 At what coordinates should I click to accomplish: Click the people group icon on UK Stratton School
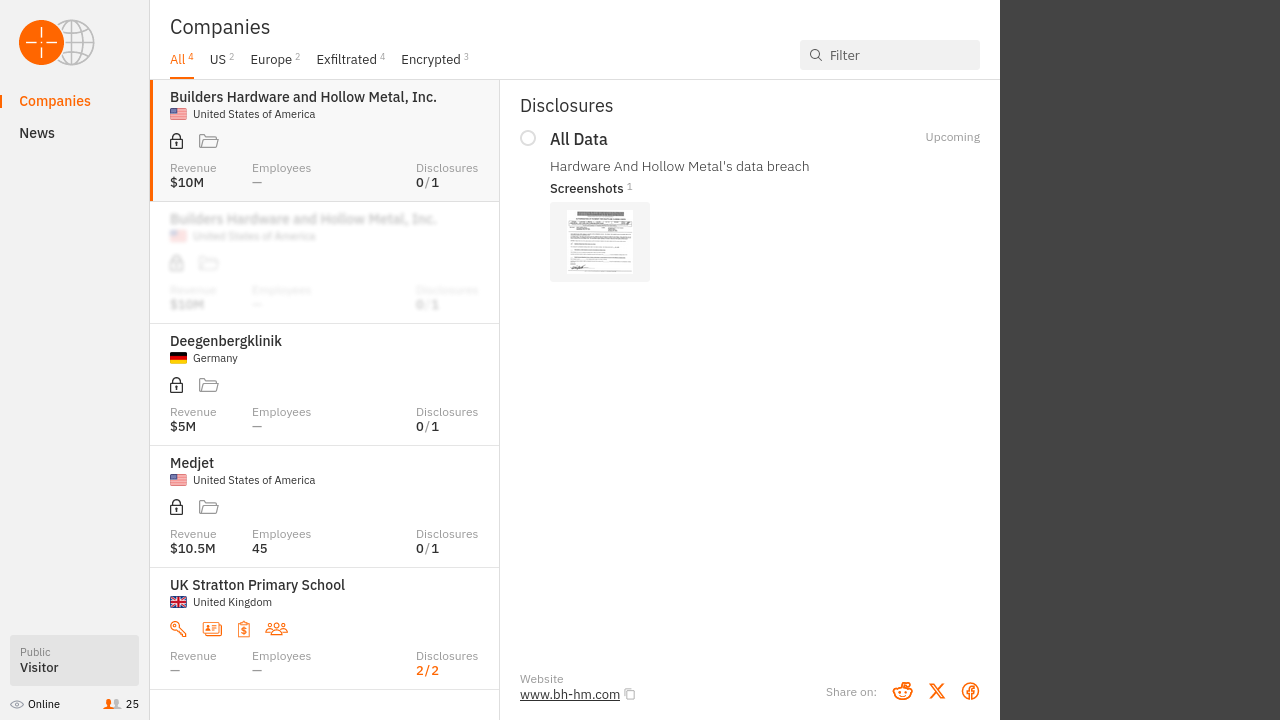(276, 629)
